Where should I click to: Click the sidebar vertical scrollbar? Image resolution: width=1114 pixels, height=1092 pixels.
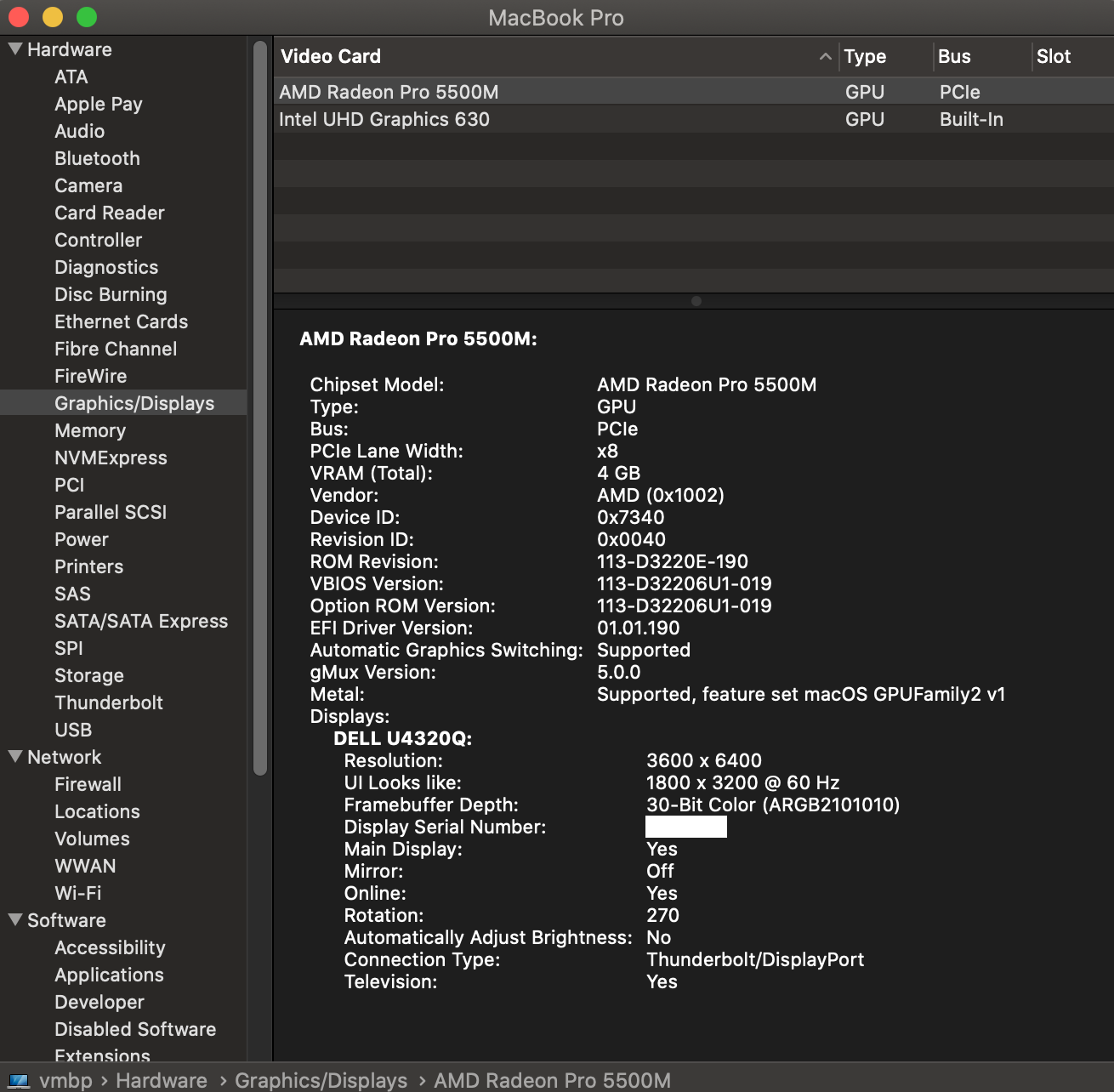260,408
